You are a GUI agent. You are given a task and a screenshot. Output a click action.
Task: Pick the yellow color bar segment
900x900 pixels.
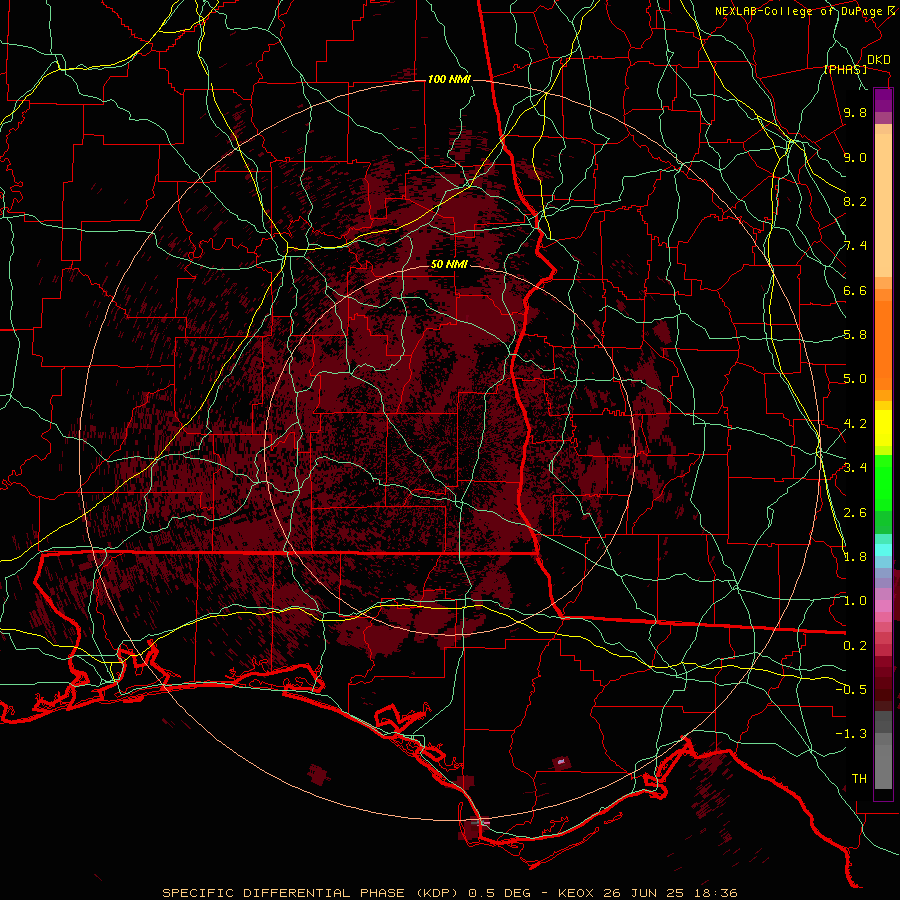point(883,428)
